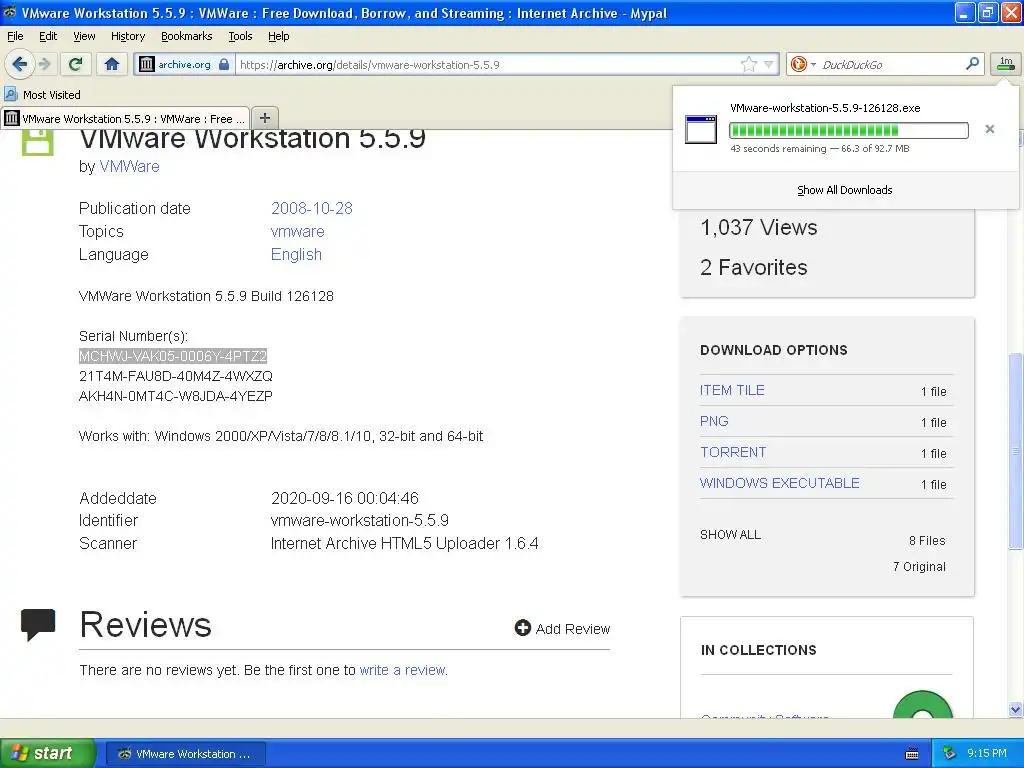Click the Reviews speech bubble icon
1024x768 pixels.
click(x=38, y=625)
